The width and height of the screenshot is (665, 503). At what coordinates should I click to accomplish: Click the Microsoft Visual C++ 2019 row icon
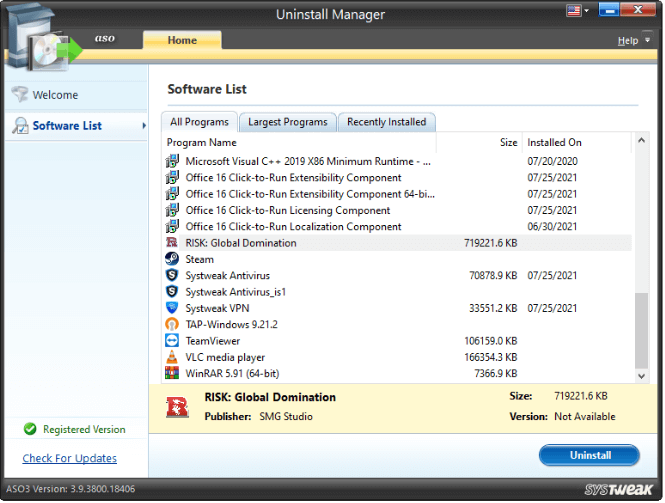(x=172, y=161)
